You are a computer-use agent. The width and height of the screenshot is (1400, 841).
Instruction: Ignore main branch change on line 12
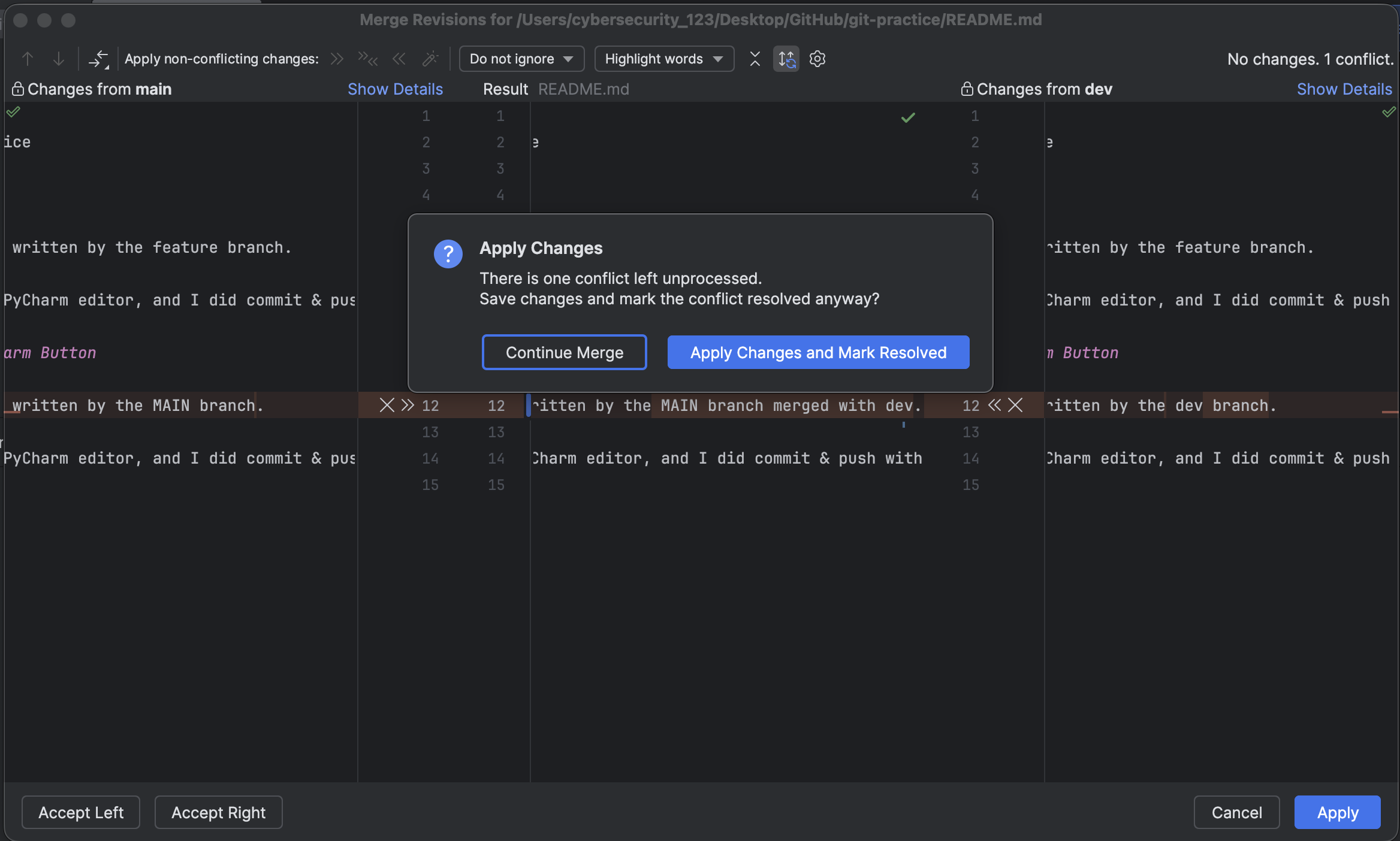pos(387,406)
